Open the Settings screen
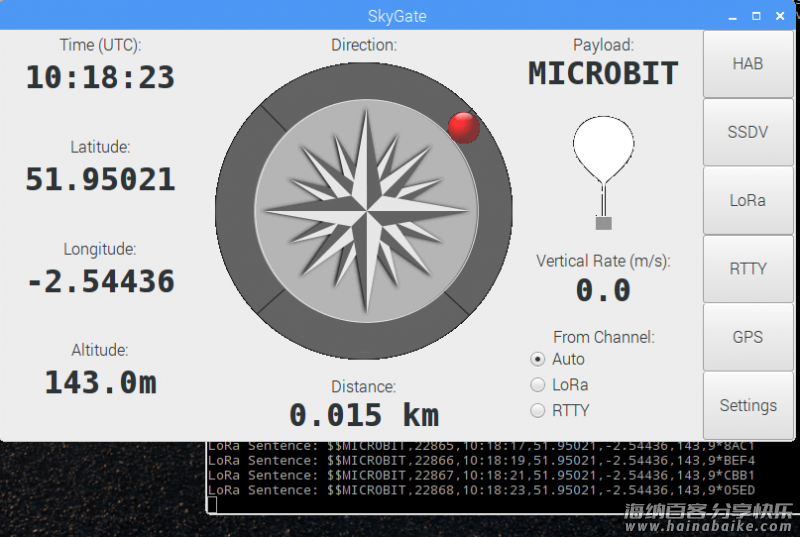The image size is (800, 537). (748, 405)
